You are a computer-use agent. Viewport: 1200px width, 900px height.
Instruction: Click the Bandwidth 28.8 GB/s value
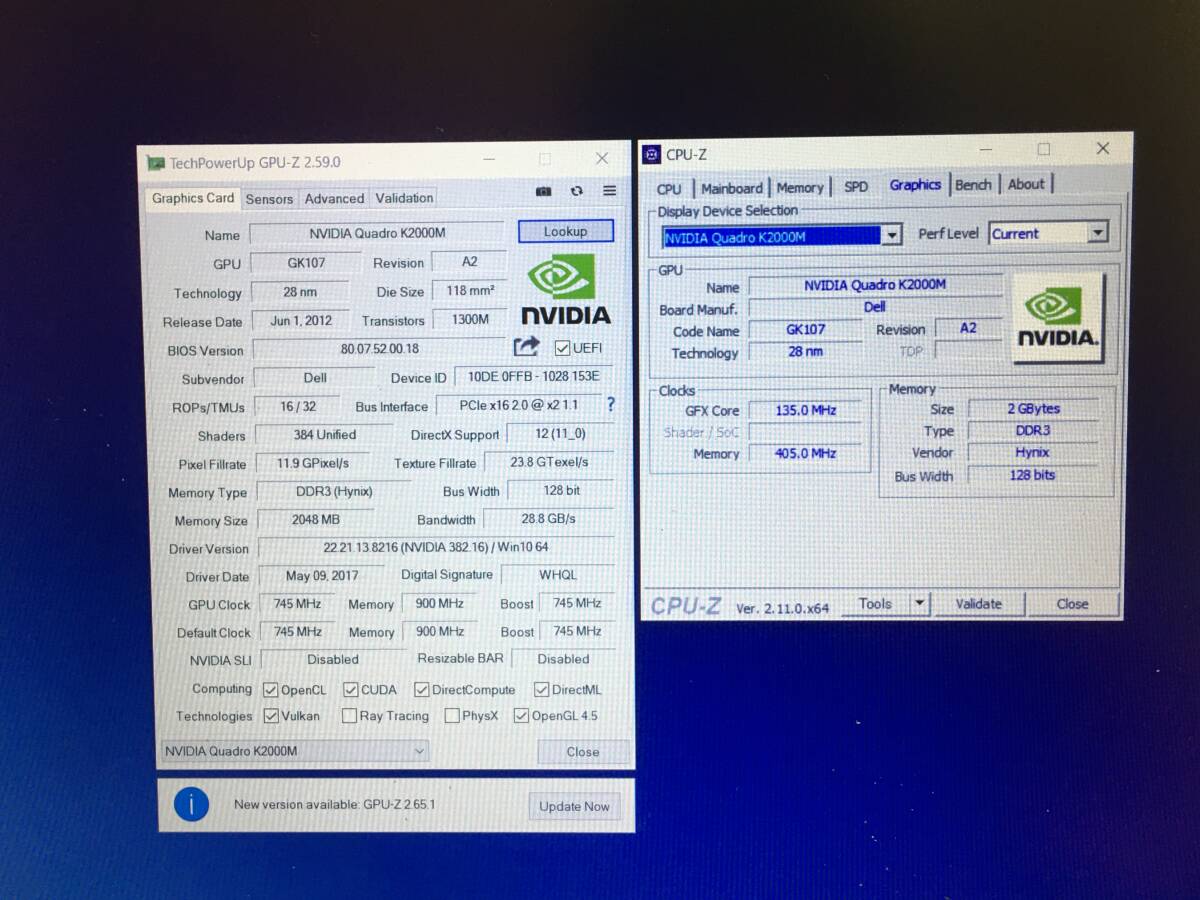pyautogui.click(x=548, y=519)
